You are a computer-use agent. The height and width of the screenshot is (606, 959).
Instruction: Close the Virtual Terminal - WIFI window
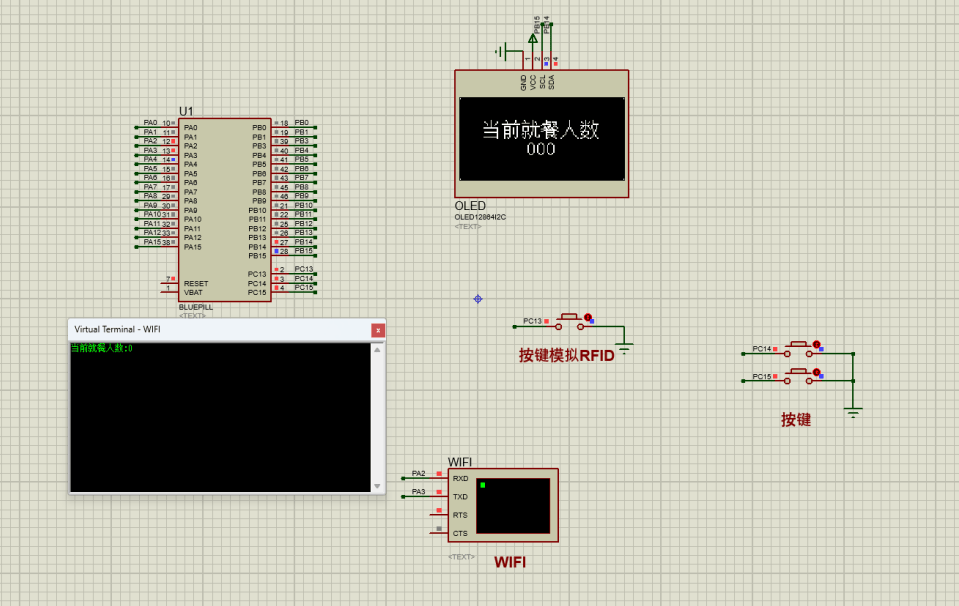pyautogui.click(x=378, y=329)
